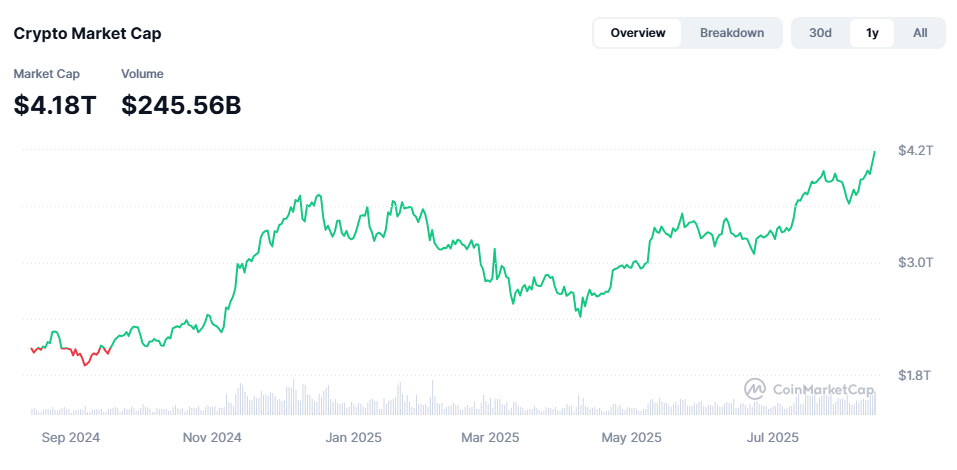Click the $245.56B volume value
This screenshot has width=957, height=470.
(181, 104)
